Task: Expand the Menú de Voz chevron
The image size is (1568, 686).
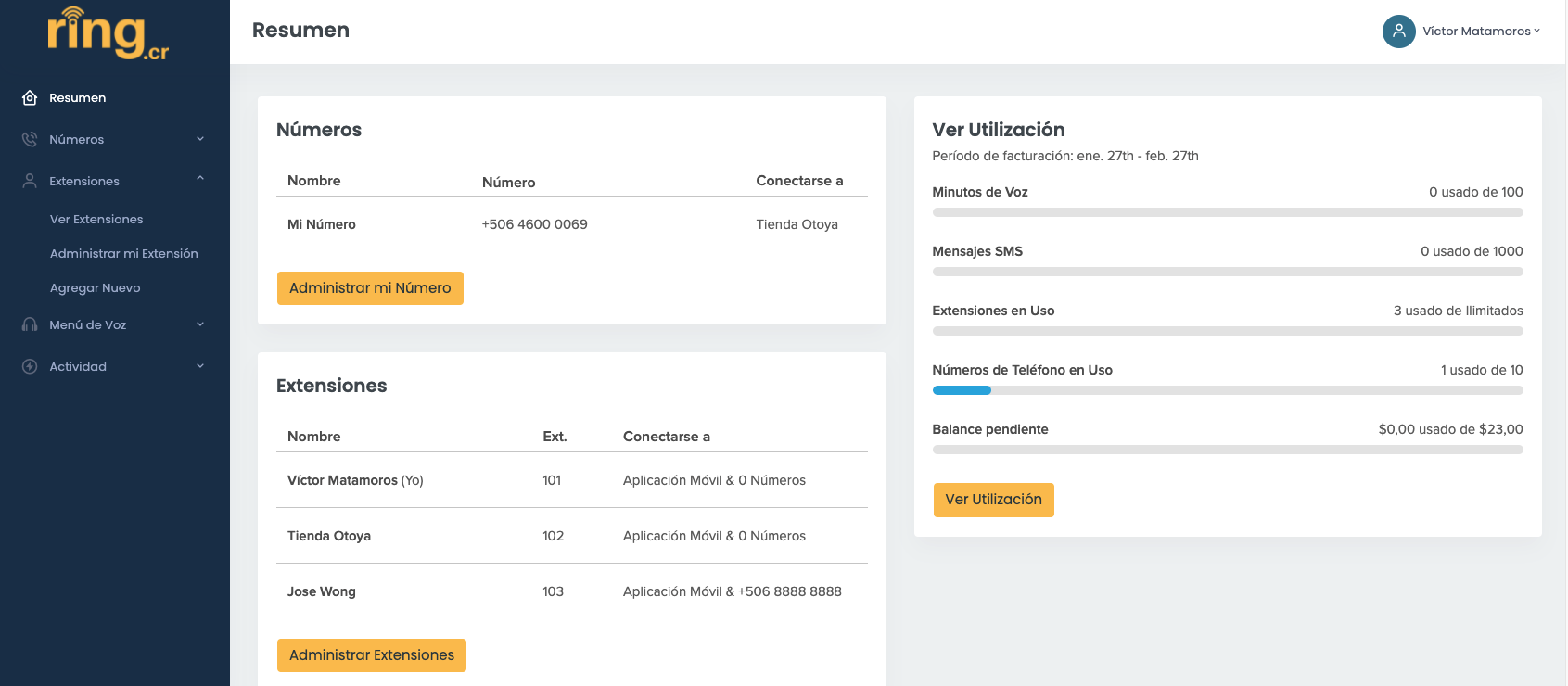Action: click(x=200, y=324)
